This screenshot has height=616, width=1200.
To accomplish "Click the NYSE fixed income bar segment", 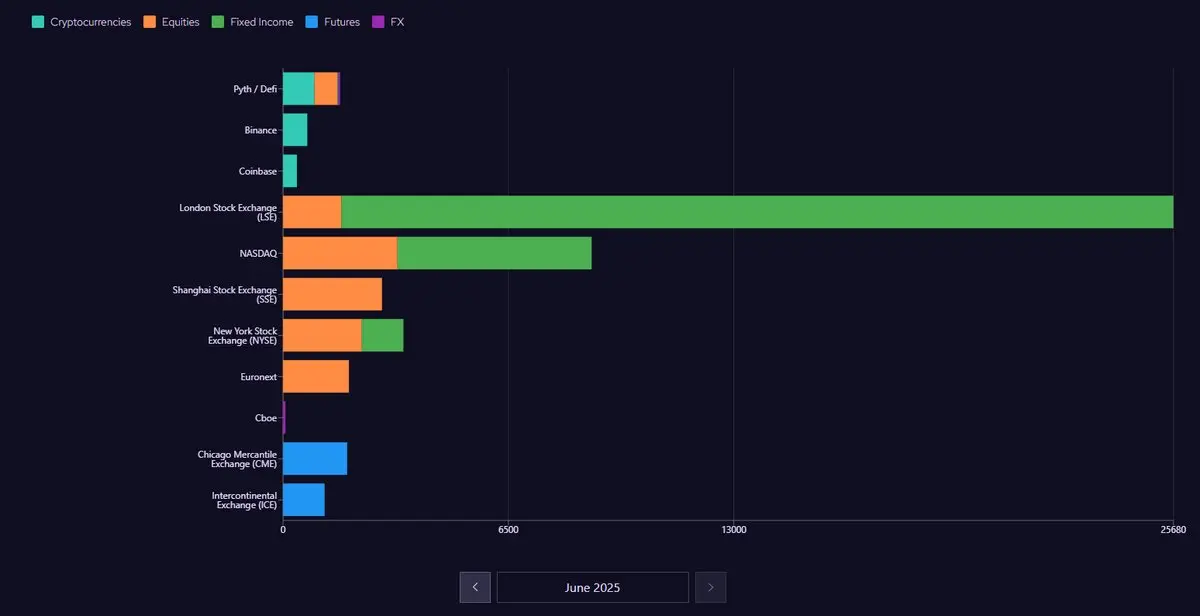I will tap(382, 335).
